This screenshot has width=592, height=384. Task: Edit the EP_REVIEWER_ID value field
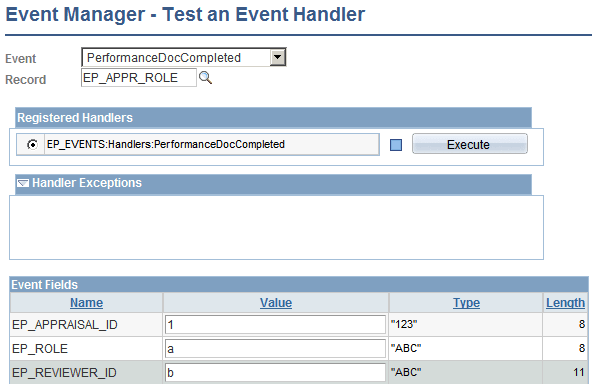click(275, 373)
